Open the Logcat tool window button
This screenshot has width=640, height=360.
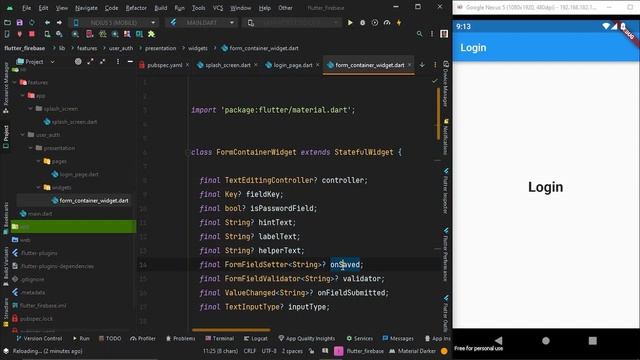click(x=256, y=338)
